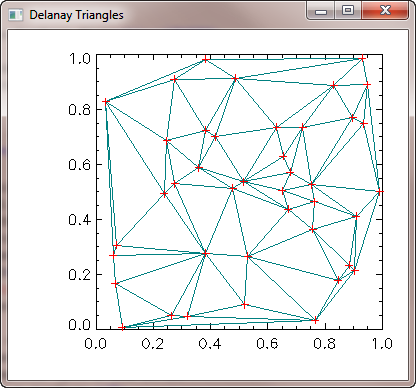
Task: Click the x-axis label 0.2
Action: click(x=153, y=344)
